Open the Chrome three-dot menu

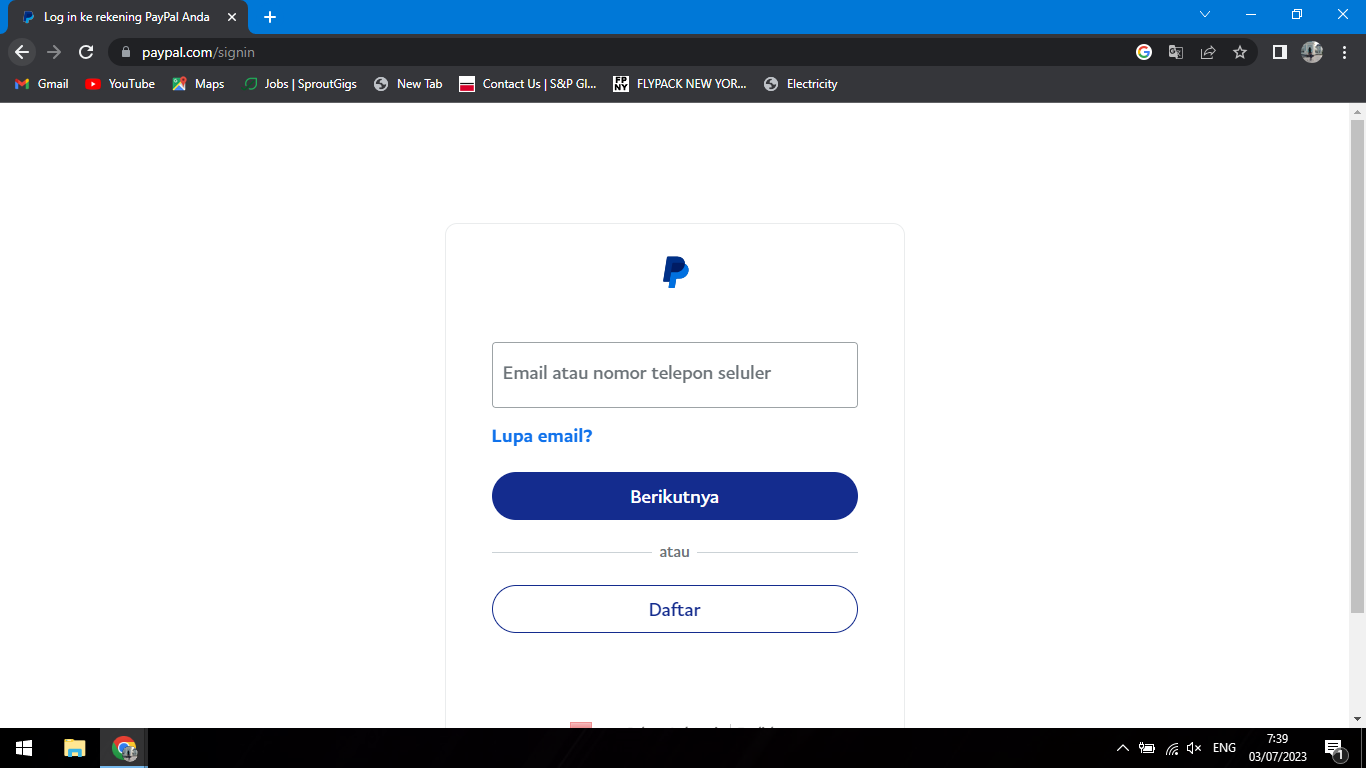(x=1344, y=52)
